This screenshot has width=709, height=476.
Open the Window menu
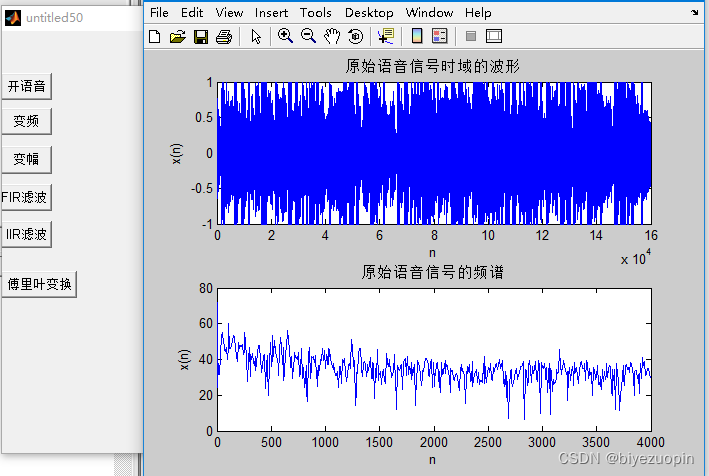click(429, 13)
